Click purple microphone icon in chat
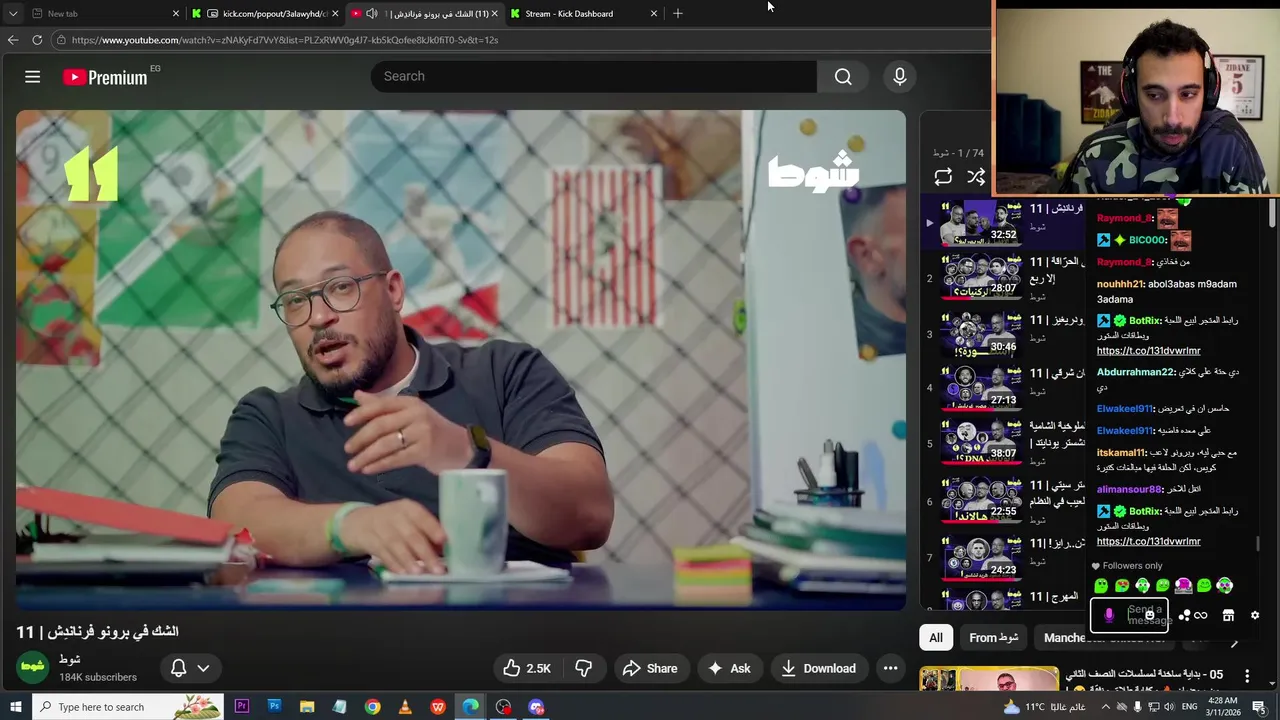The width and height of the screenshot is (1280, 720). (1108, 616)
